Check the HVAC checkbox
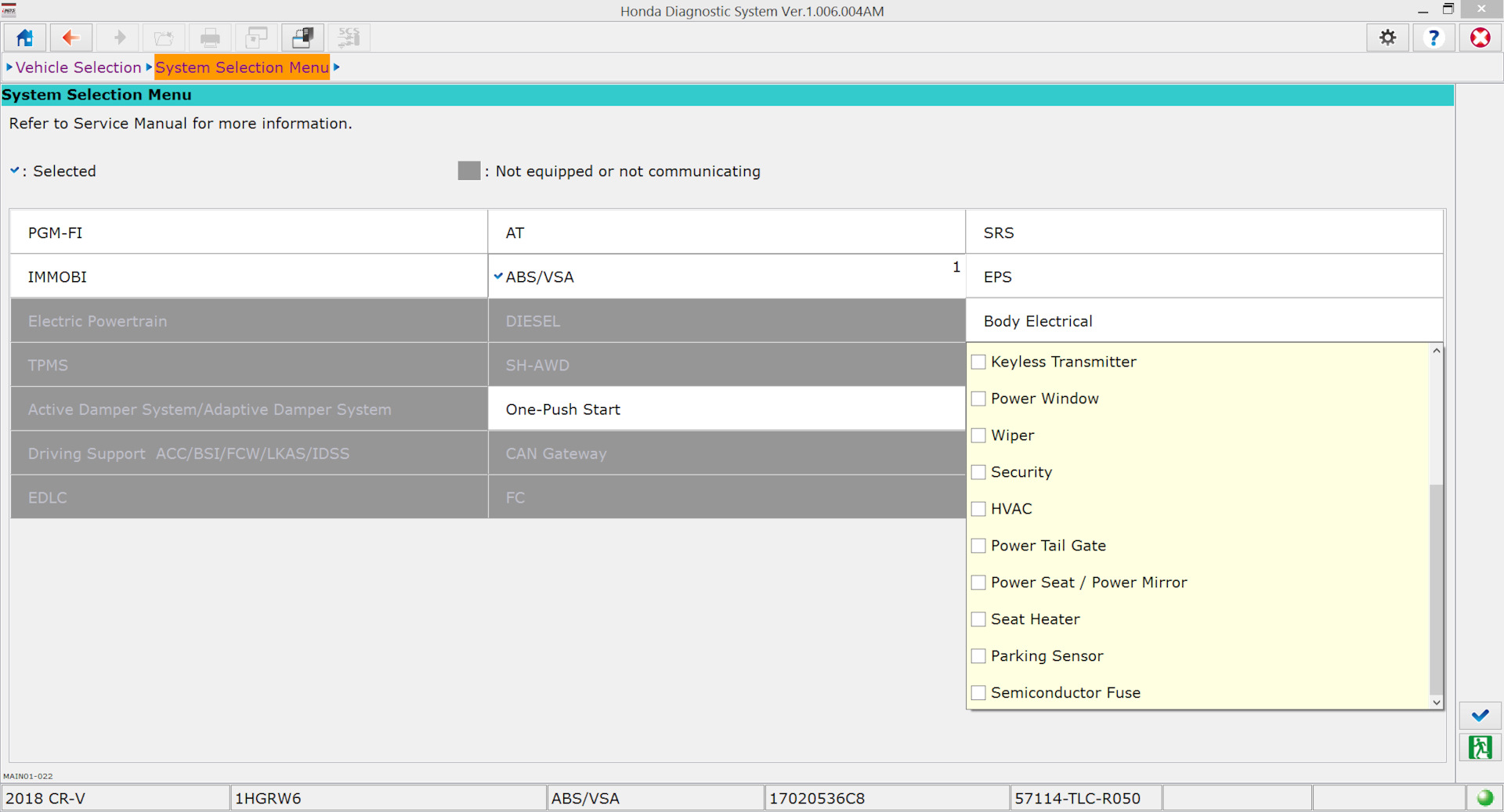This screenshot has width=1504, height=812. pyautogui.click(x=978, y=509)
